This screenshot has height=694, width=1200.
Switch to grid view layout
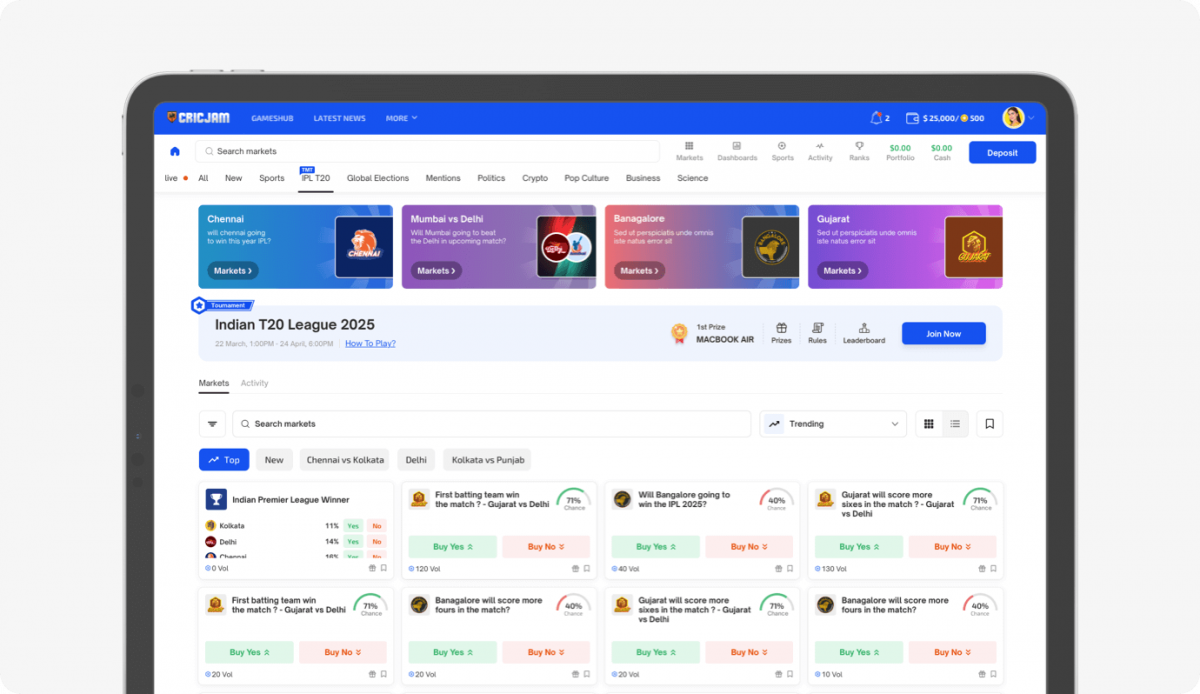(929, 424)
